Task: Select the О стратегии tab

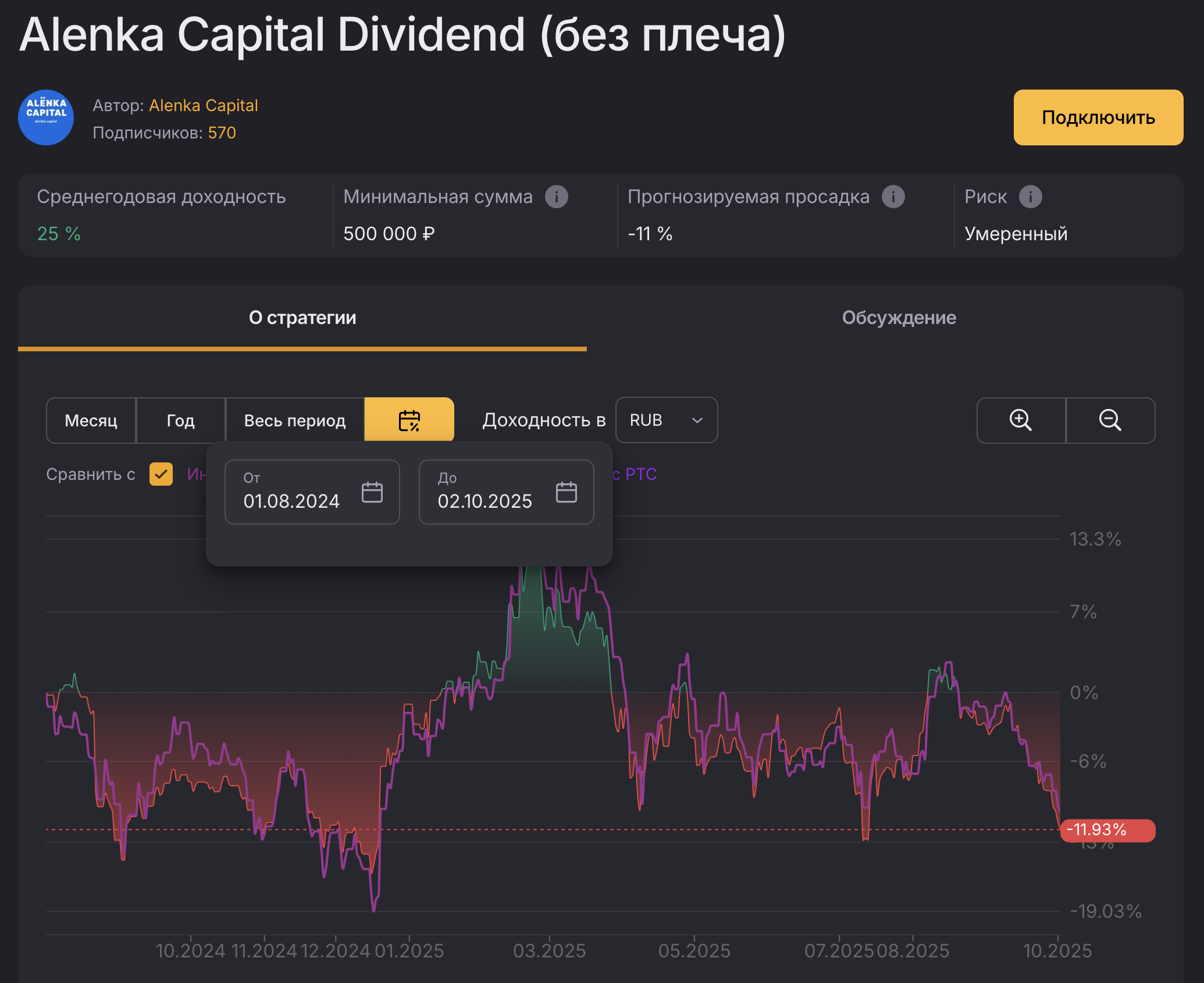Action: click(302, 318)
